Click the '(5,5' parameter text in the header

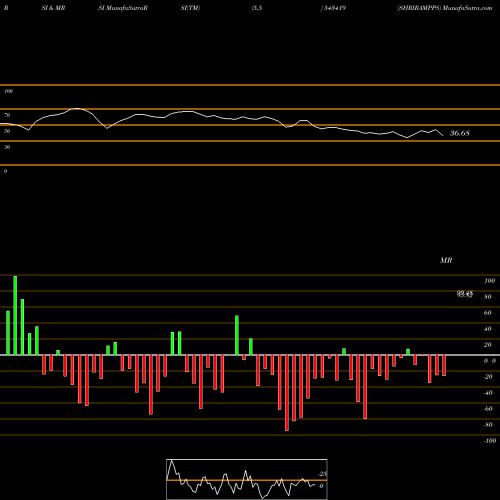click(257, 8)
